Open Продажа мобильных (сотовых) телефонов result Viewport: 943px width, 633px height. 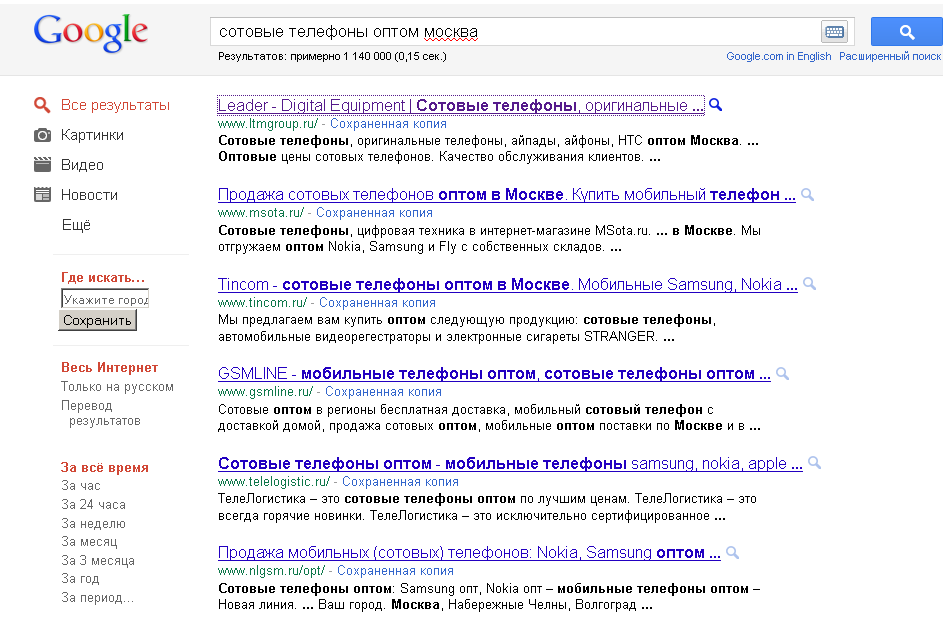469,552
